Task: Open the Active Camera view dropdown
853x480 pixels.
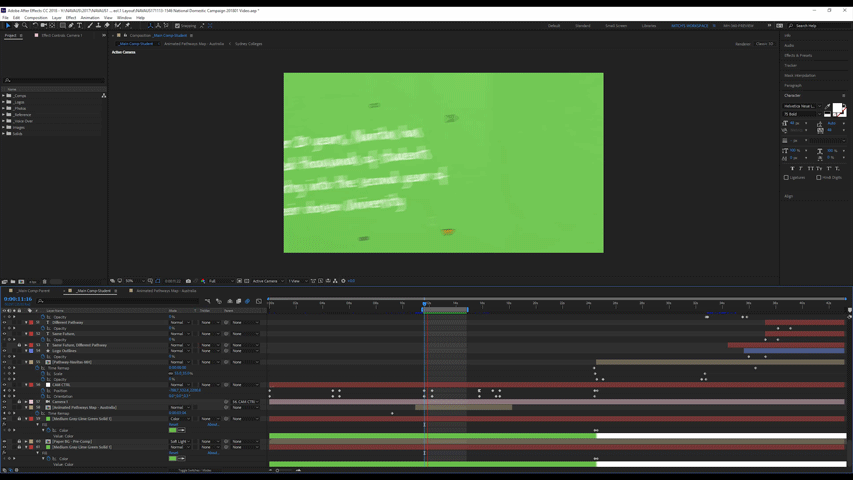Action: (x=268, y=281)
